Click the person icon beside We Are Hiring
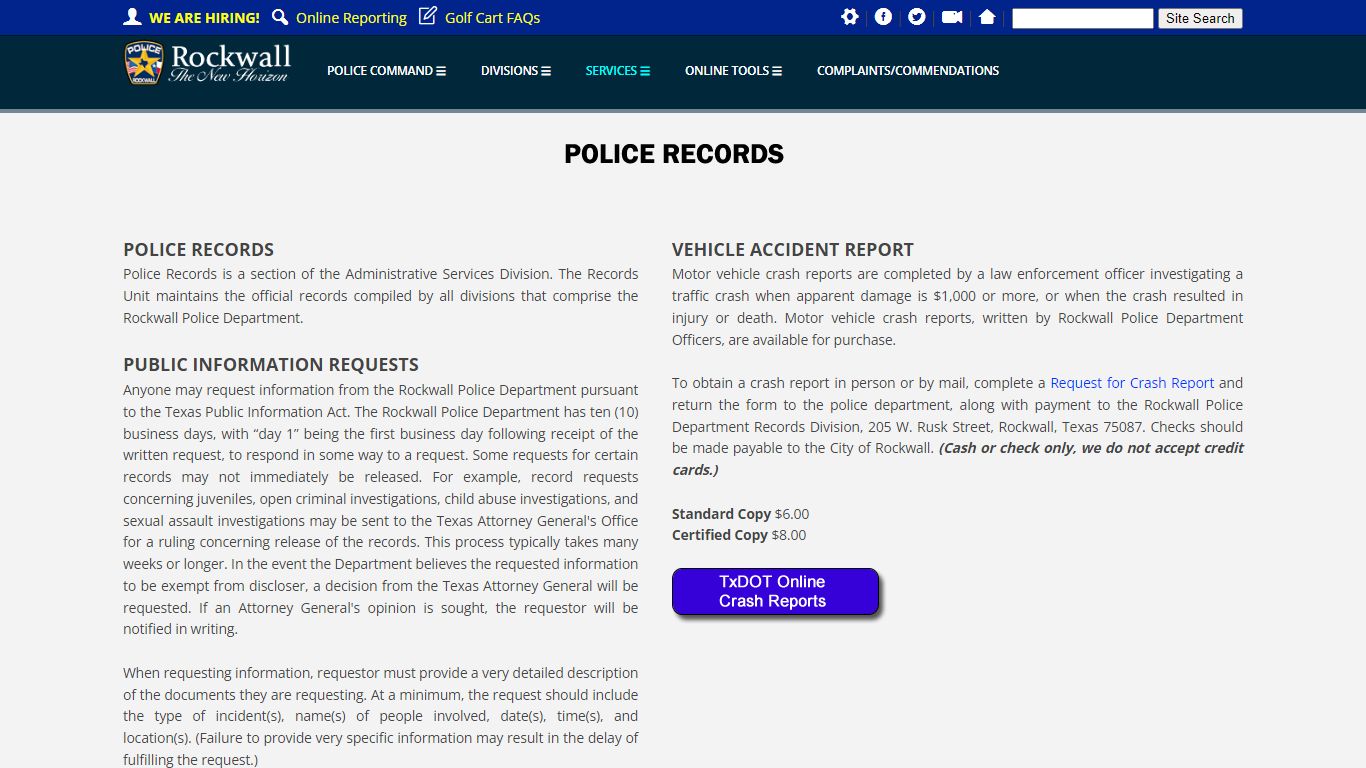This screenshot has width=1366, height=768. coord(132,17)
